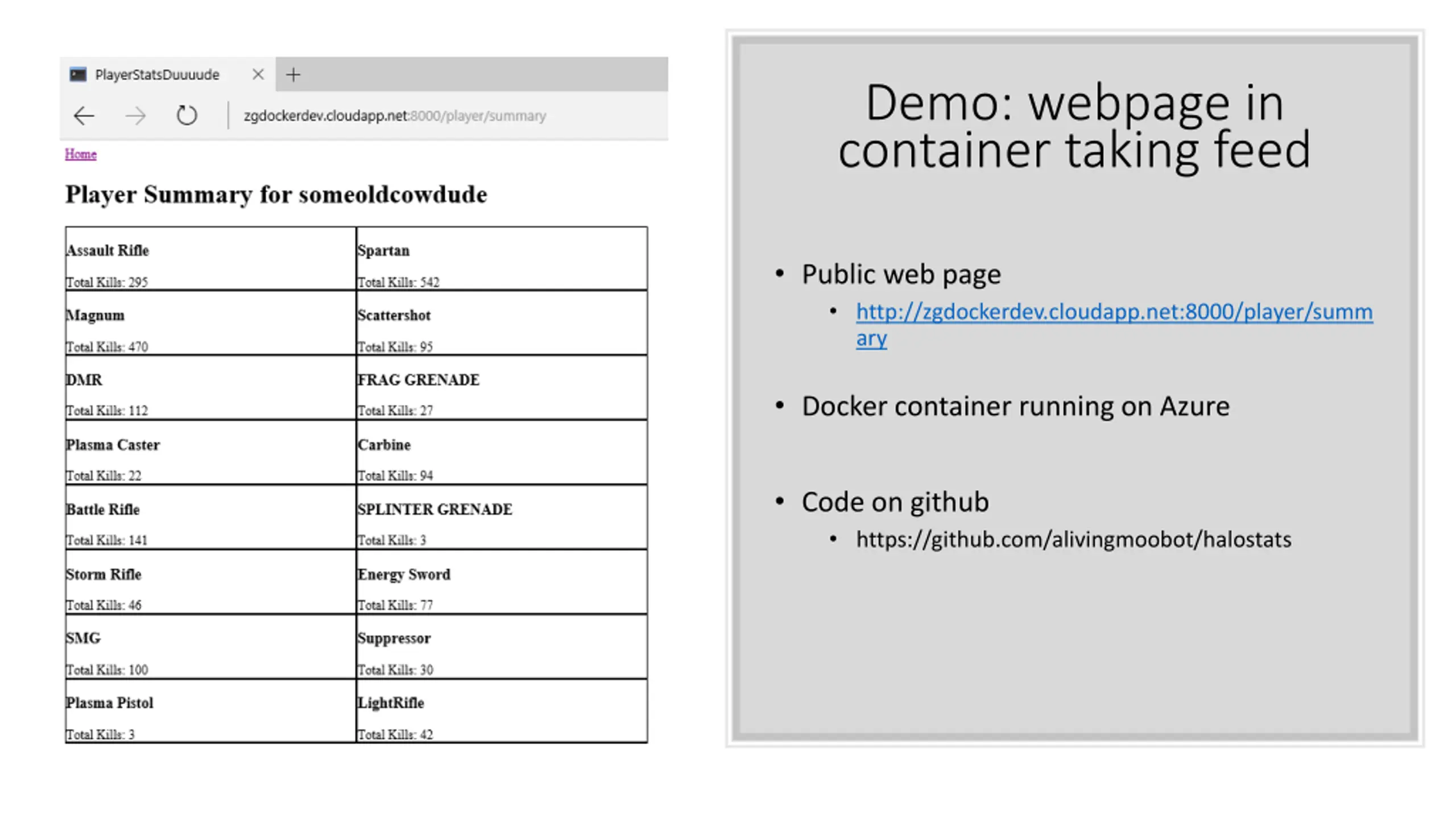Open a new tab with plus icon

(293, 75)
